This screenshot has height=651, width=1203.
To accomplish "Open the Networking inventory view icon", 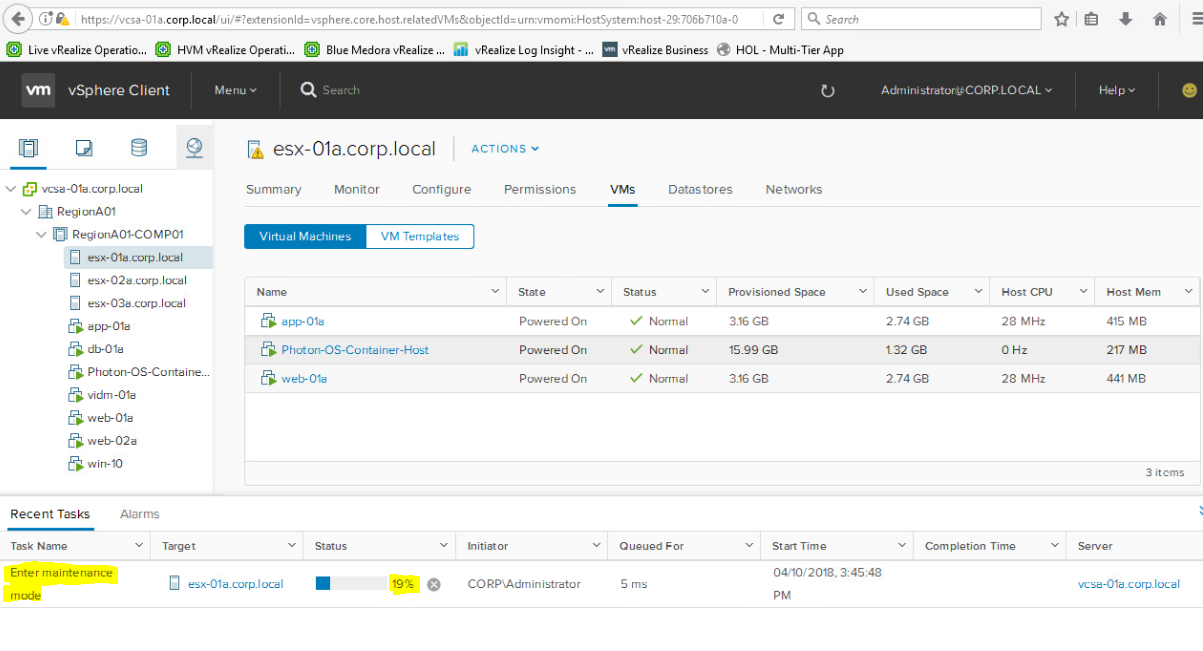I will 194,148.
